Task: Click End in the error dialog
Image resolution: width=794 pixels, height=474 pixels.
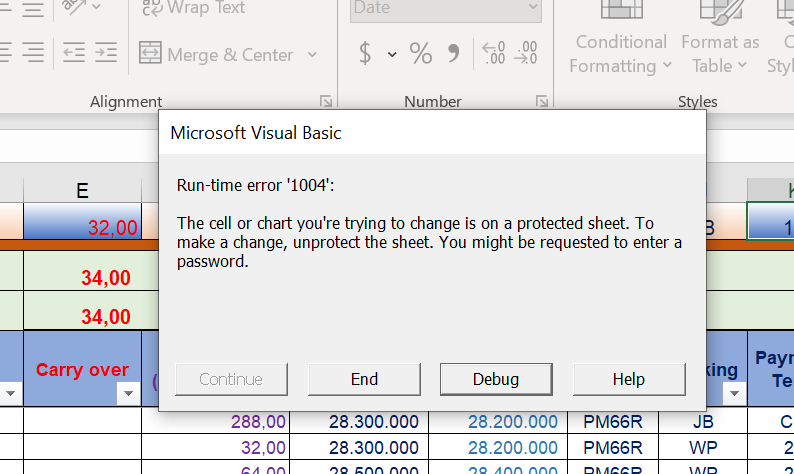Action: [364, 379]
